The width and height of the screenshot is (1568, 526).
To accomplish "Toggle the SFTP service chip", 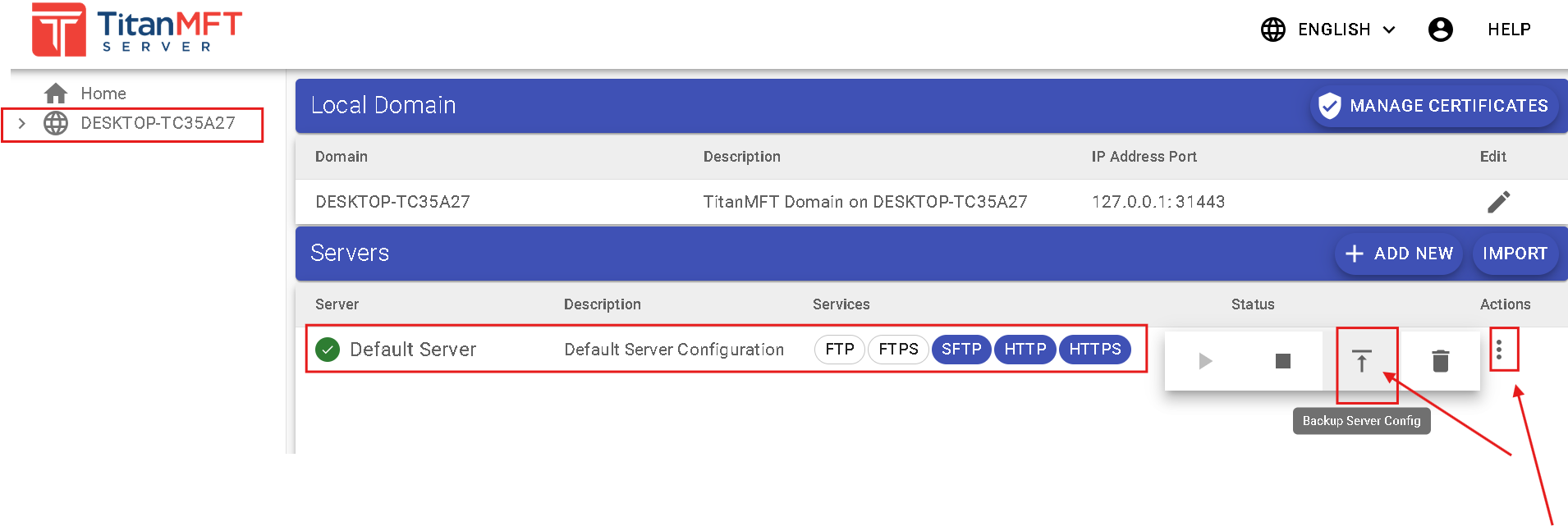I will click(961, 350).
